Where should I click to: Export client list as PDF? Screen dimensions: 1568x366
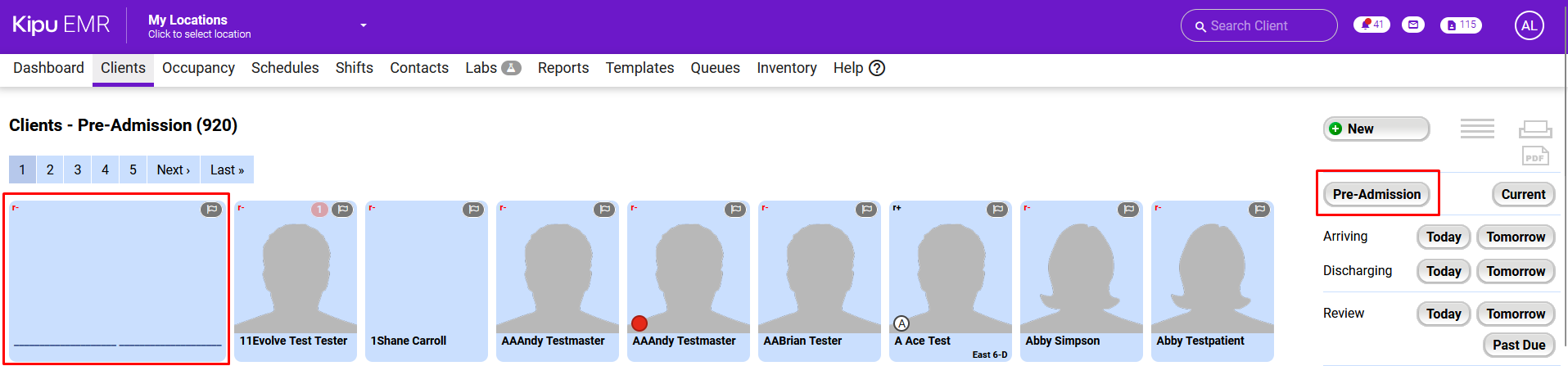1535,156
